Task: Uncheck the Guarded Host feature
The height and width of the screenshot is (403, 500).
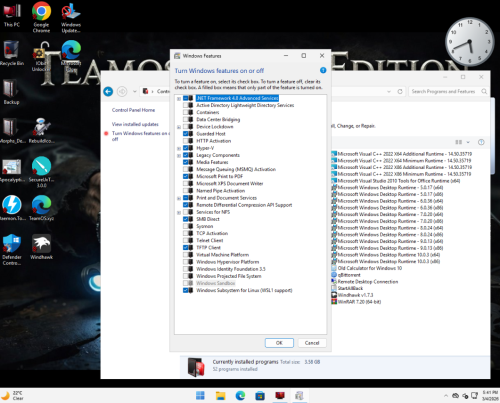Action: [186, 134]
